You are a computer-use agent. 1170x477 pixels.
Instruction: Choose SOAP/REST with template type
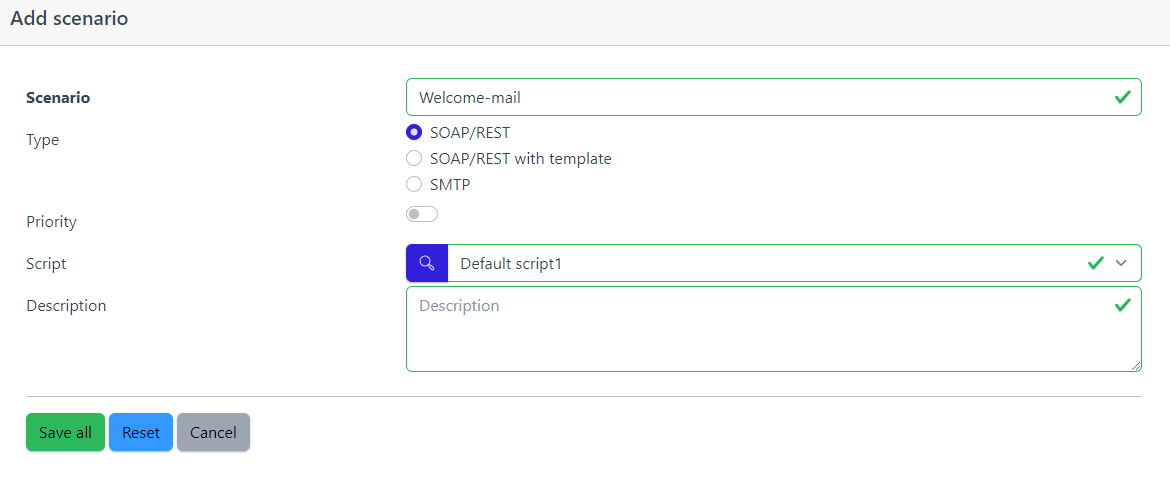pyautogui.click(x=413, y=158)
